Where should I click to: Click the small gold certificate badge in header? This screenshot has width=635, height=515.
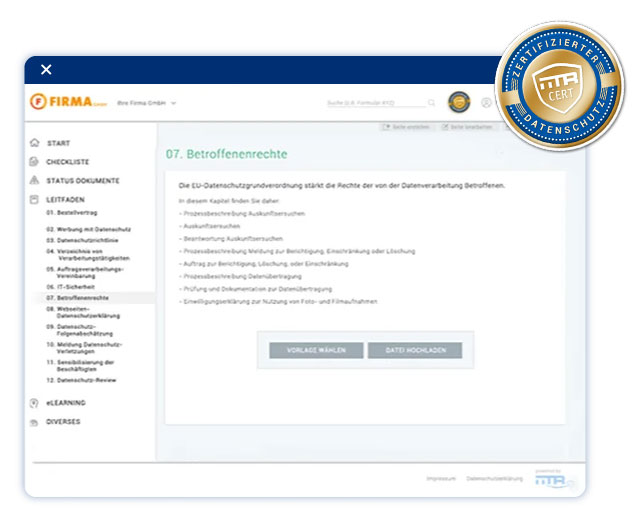click(459, 102)
